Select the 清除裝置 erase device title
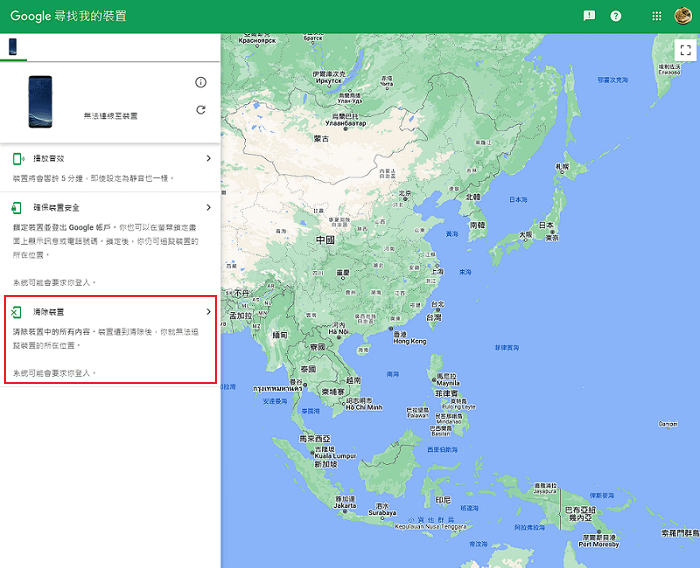 click(49, 312)
